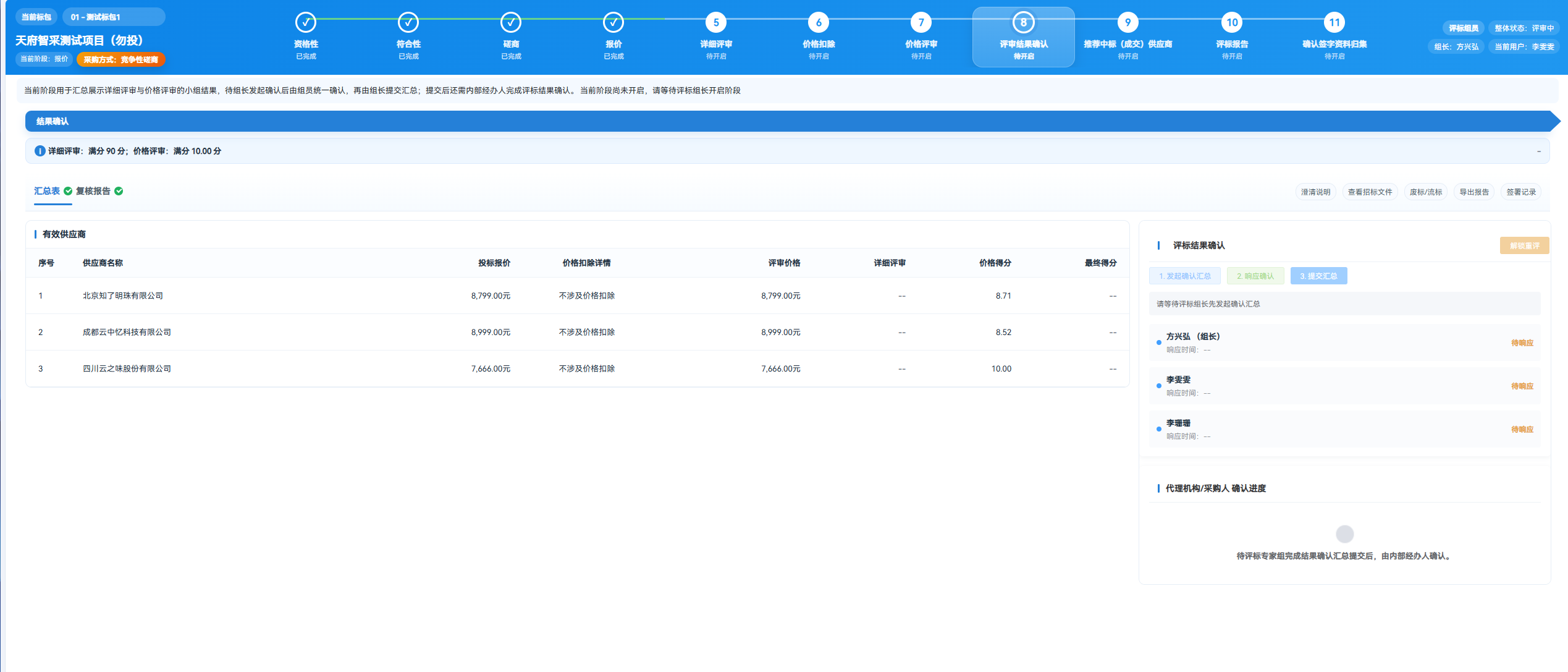Viewport: 1568px width, 672px height.
Task: Click the 澄清说明 button
Action: (x=1315, y=192)
